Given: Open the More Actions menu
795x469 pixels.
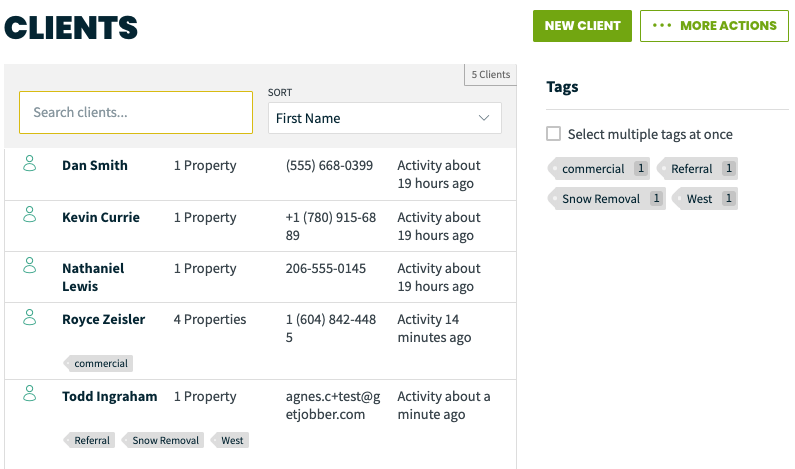Looking at the screenshot, I should click(x=714, y=26).
